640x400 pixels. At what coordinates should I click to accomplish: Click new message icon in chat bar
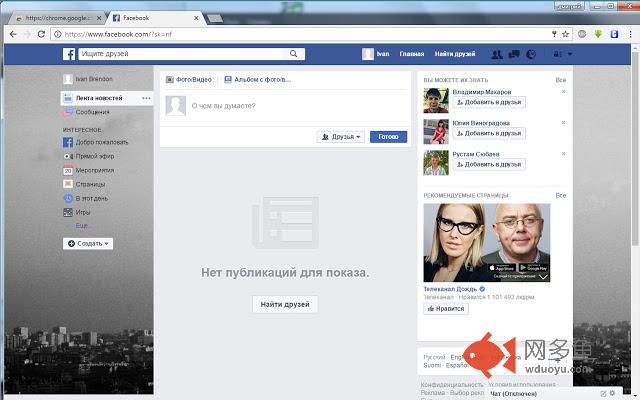[x=603, y=393]
